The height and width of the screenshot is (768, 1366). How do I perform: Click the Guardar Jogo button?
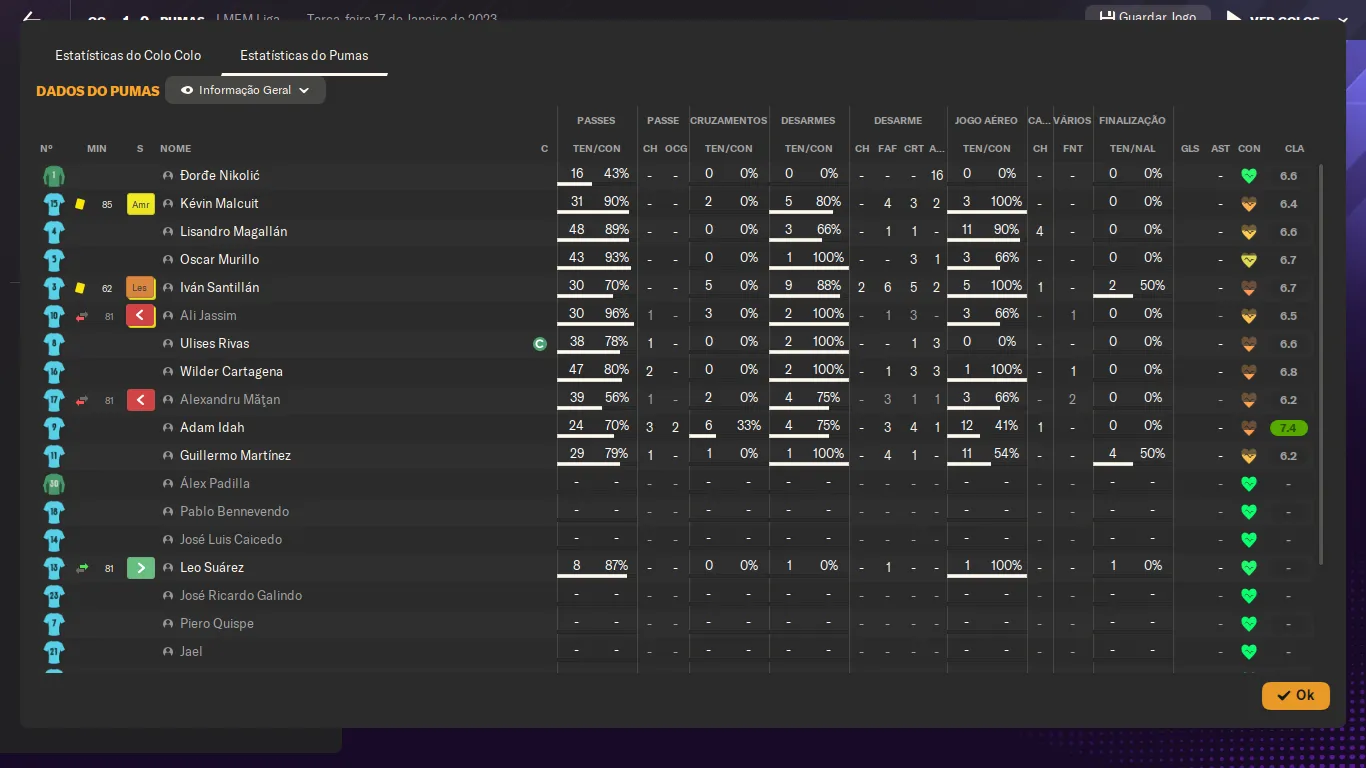[1147, 17]
